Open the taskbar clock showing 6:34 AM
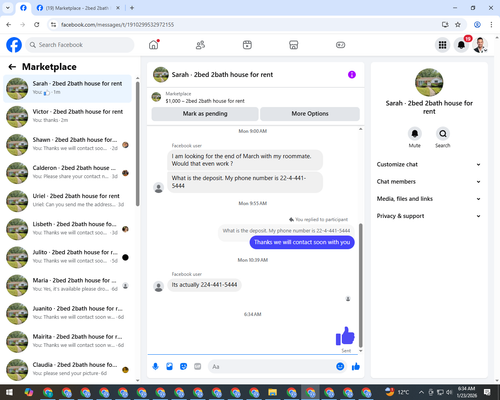 (466, 392)
